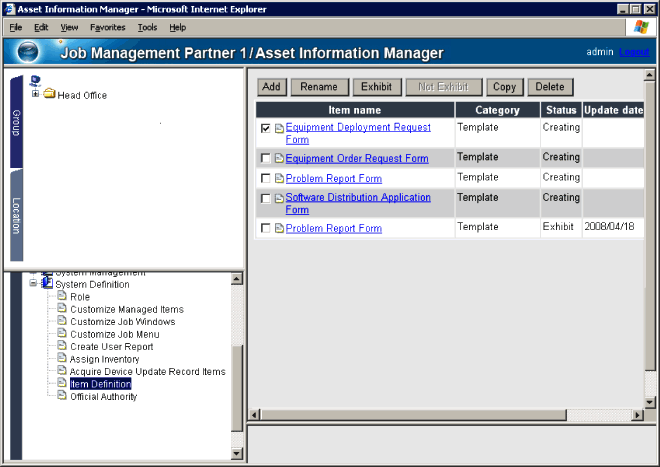Image resolution: width=660 pixels, height=467 pixels.
Task: Click the Internet Explorer icon in the title bar
Action: coord(9,9)
